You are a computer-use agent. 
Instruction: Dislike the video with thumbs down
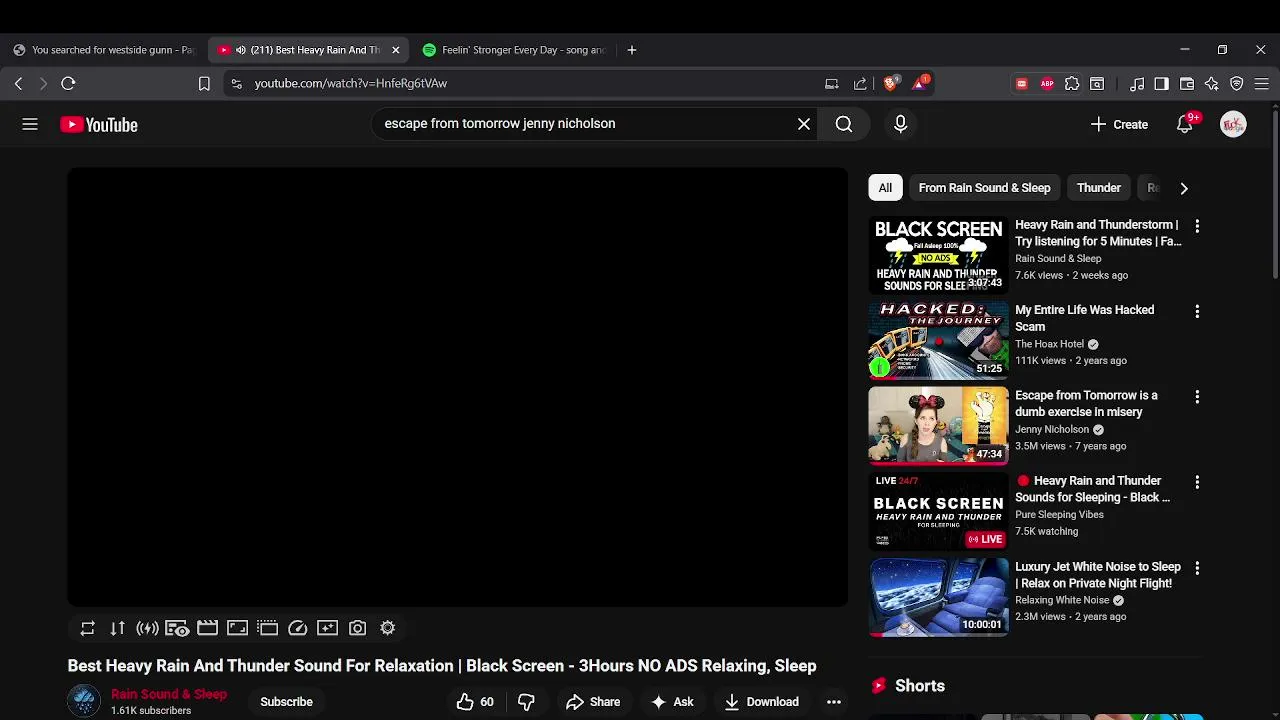(526, 702)
